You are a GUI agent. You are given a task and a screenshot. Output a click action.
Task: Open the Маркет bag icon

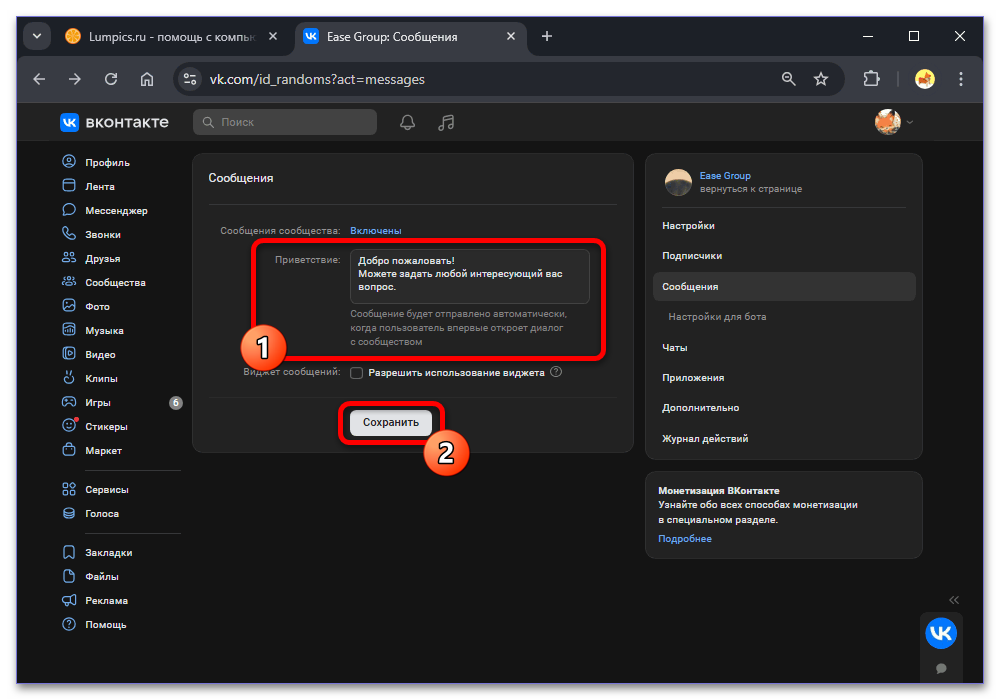pos(69,449)
